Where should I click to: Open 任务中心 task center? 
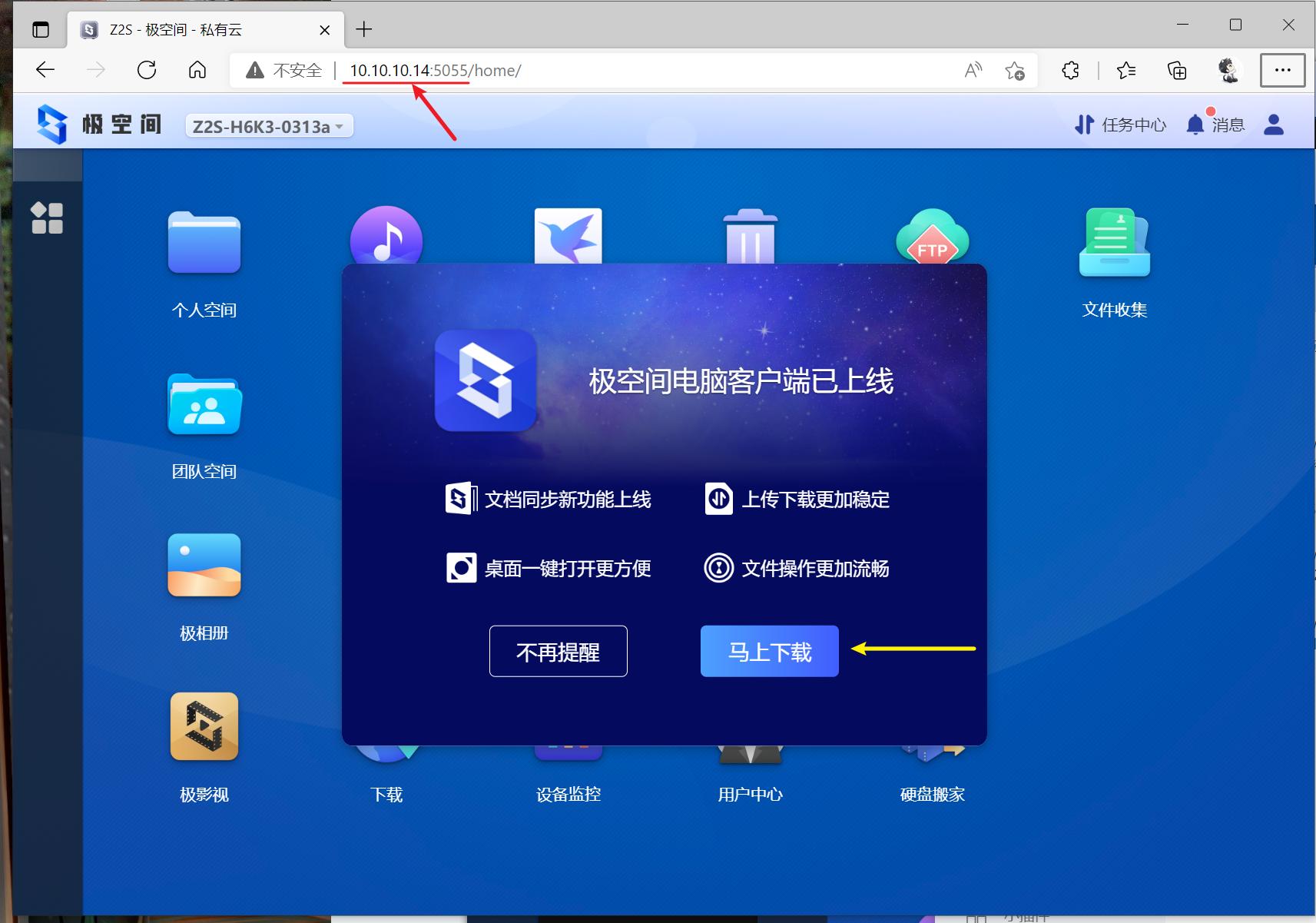[x=1119, y=124]
